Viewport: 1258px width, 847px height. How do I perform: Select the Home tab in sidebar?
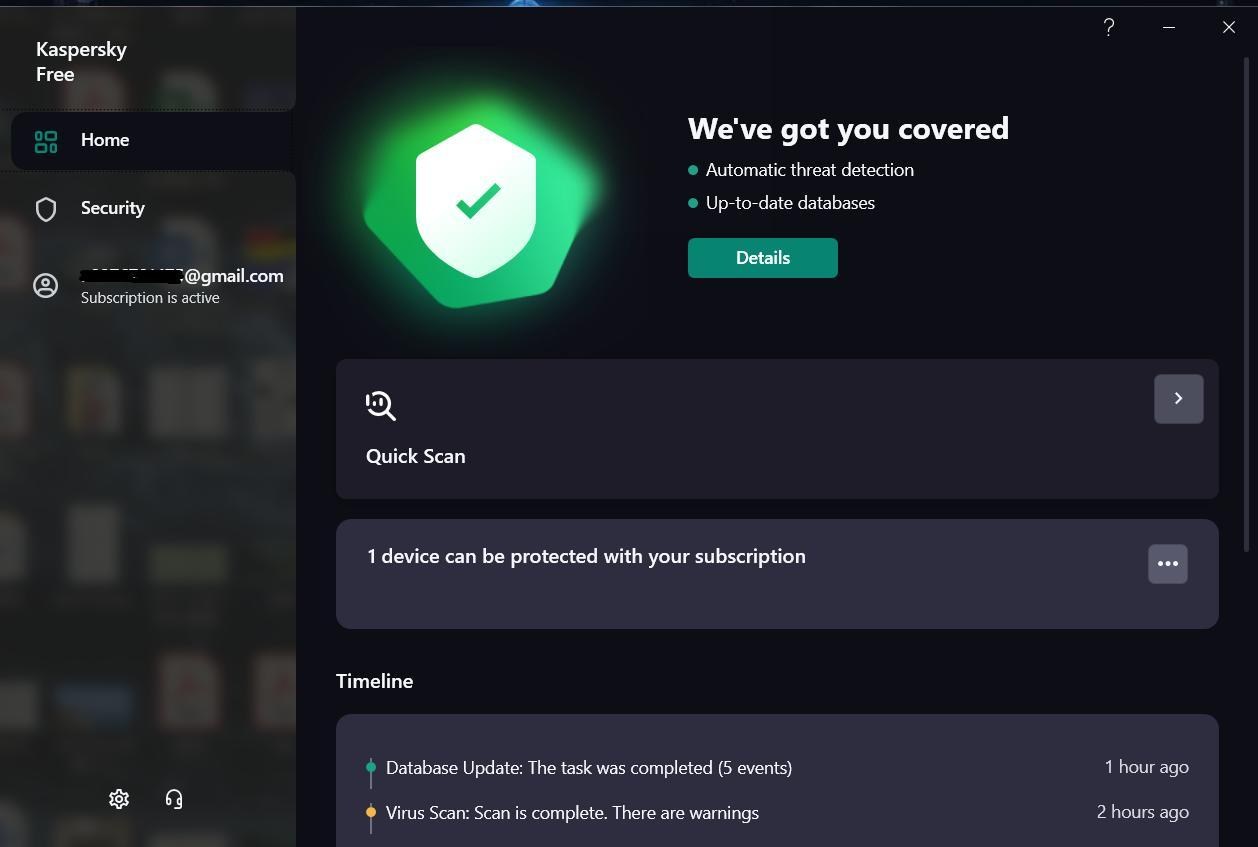tap(105, 140)
